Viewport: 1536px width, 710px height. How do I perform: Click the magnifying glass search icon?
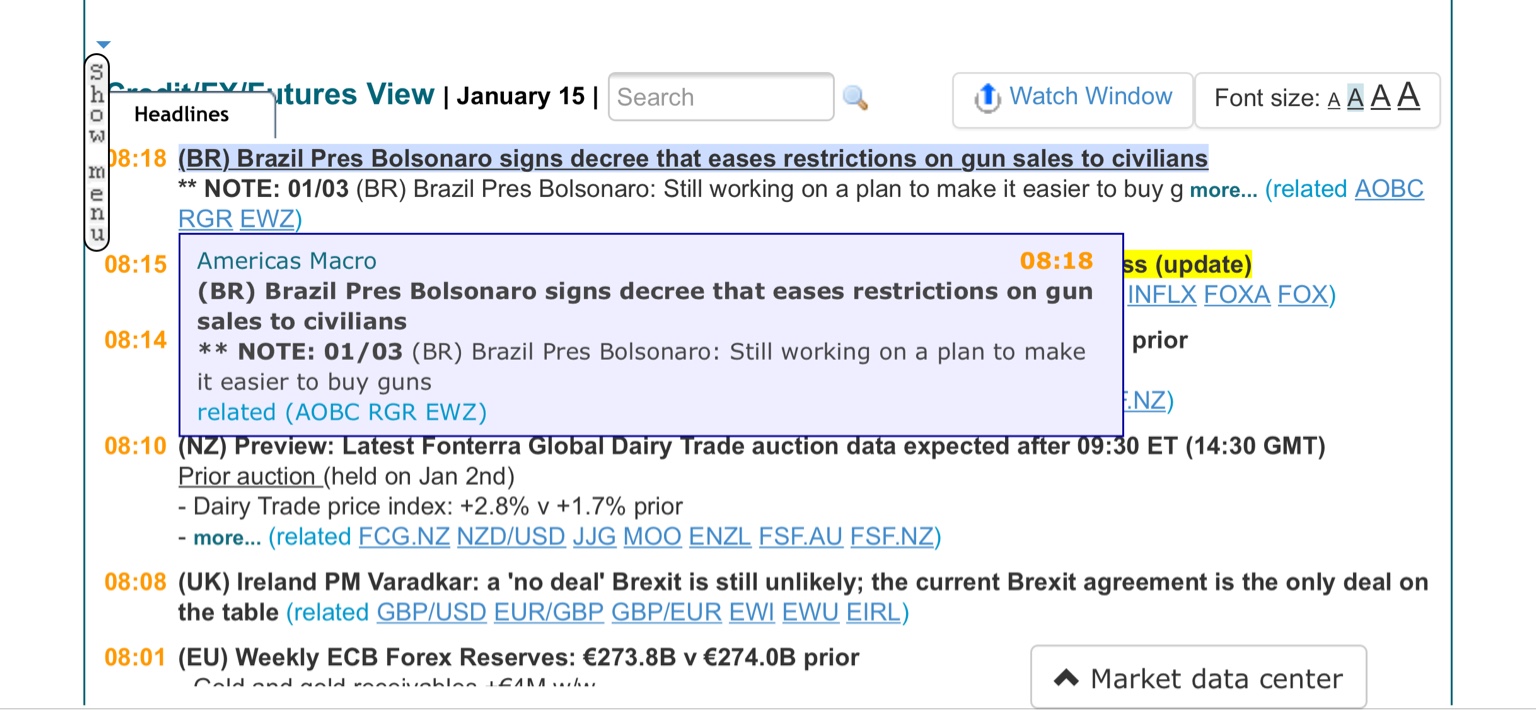coord(855,97)
